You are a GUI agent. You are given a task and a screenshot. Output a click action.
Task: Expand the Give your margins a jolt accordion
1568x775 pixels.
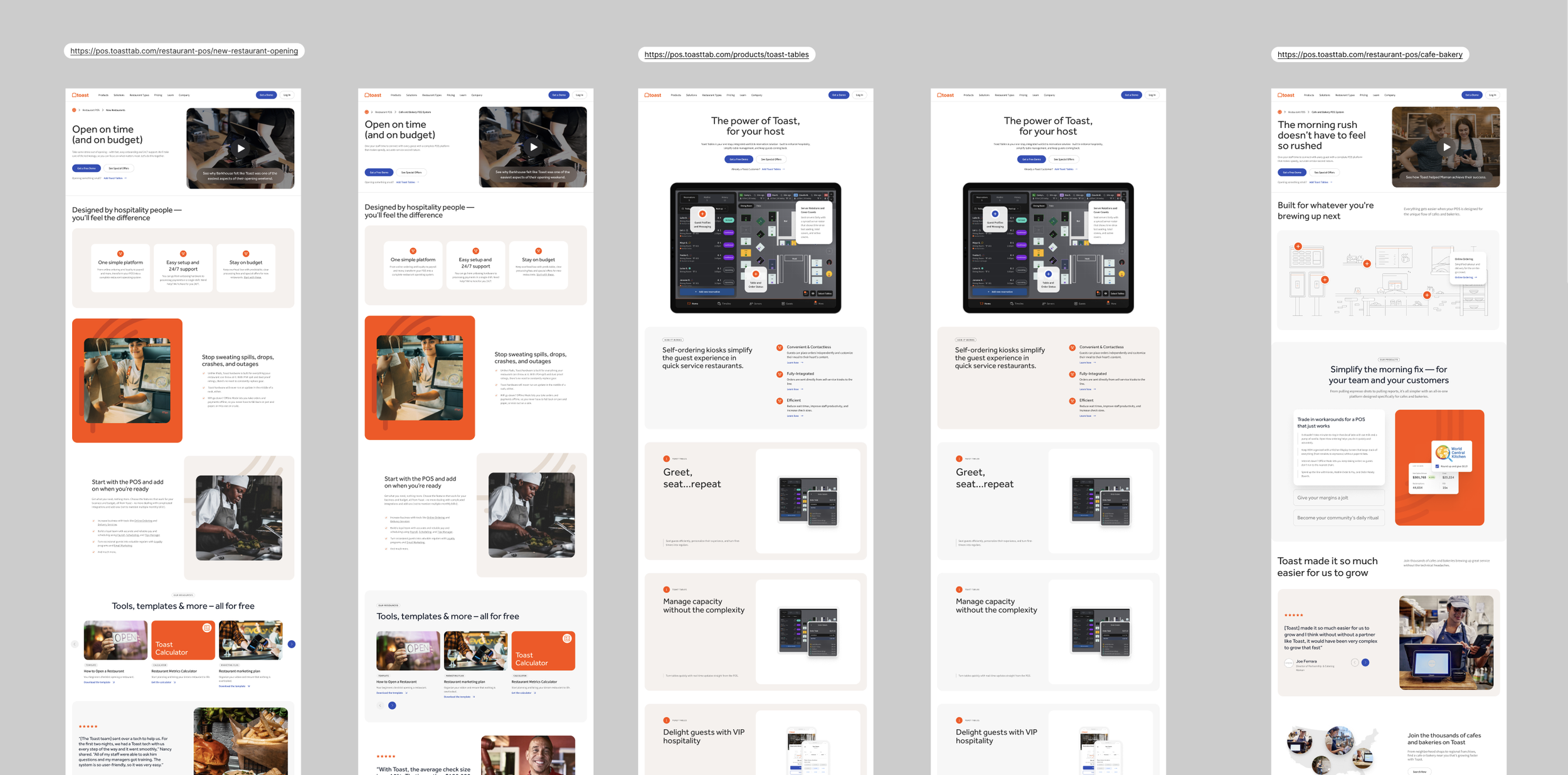point(1338,498)
